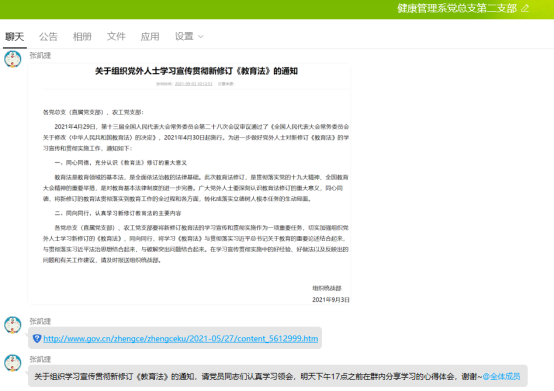The width and height of the screenshot is (554, 391).
Task: Open the www.gov.cn zhengceku hyperlink
Action: [x=181, y=338]
